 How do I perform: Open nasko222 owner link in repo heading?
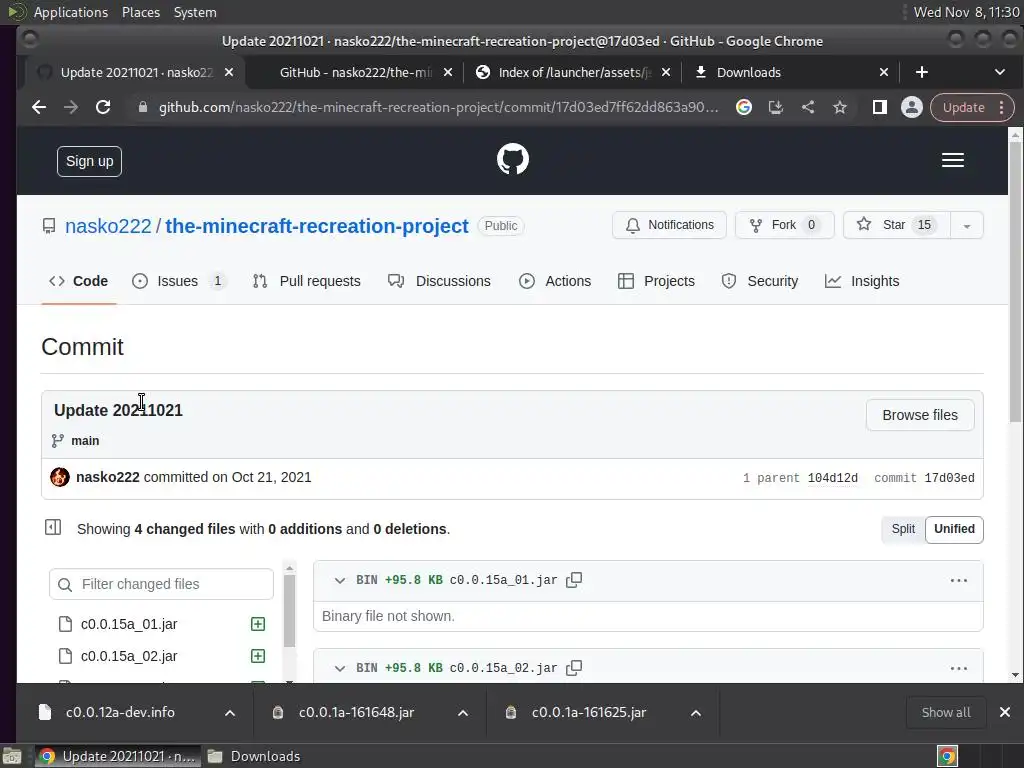pyautogui.click(x=108, y=226)
